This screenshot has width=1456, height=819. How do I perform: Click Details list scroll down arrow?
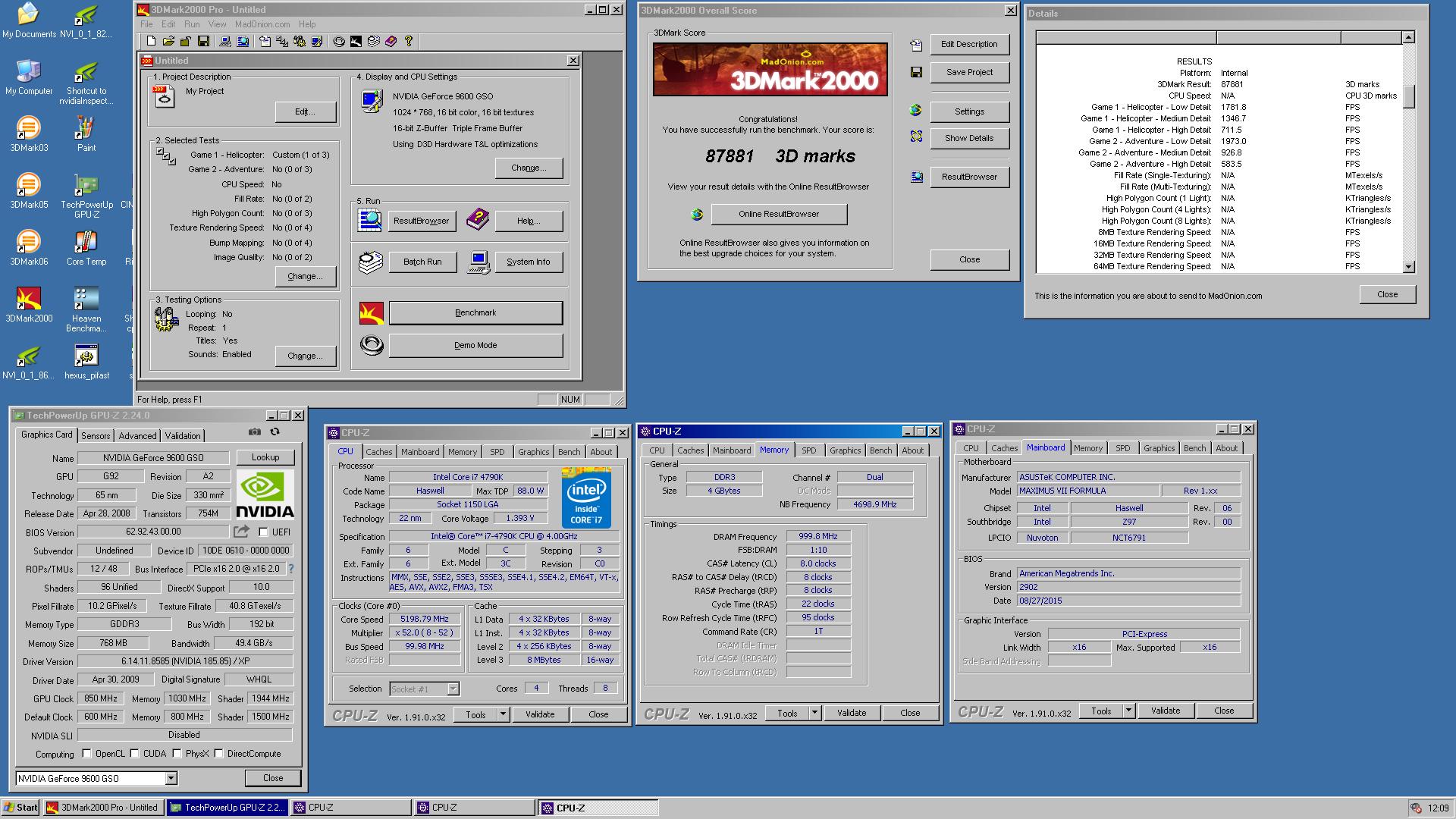(1408, 266)
